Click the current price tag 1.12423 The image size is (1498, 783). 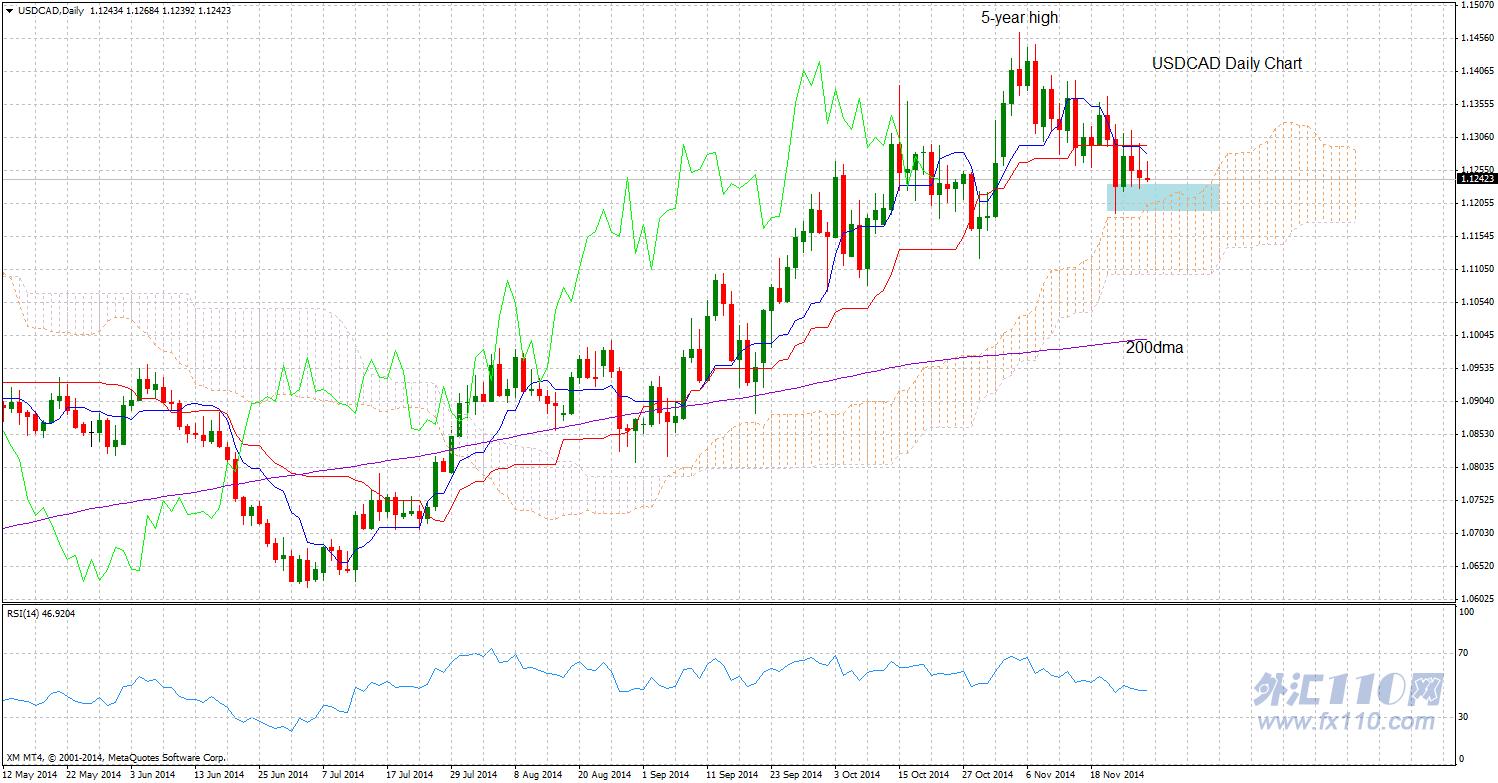click(x=1476, y=178)
